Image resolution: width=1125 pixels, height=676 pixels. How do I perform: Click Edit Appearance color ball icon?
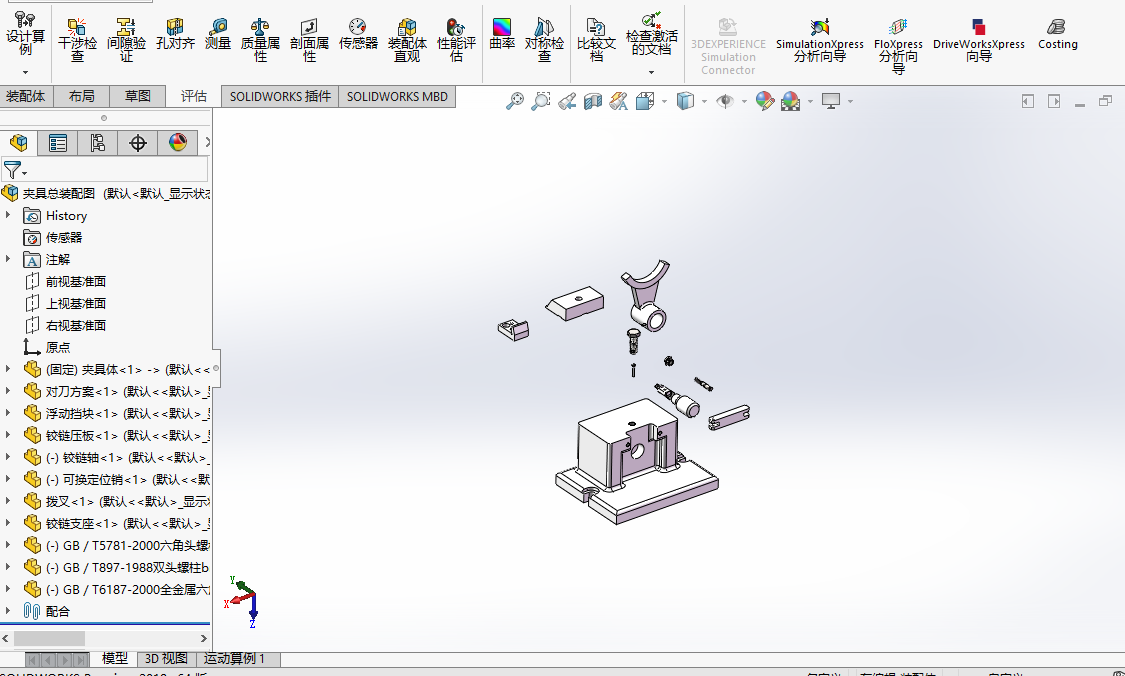765,101
